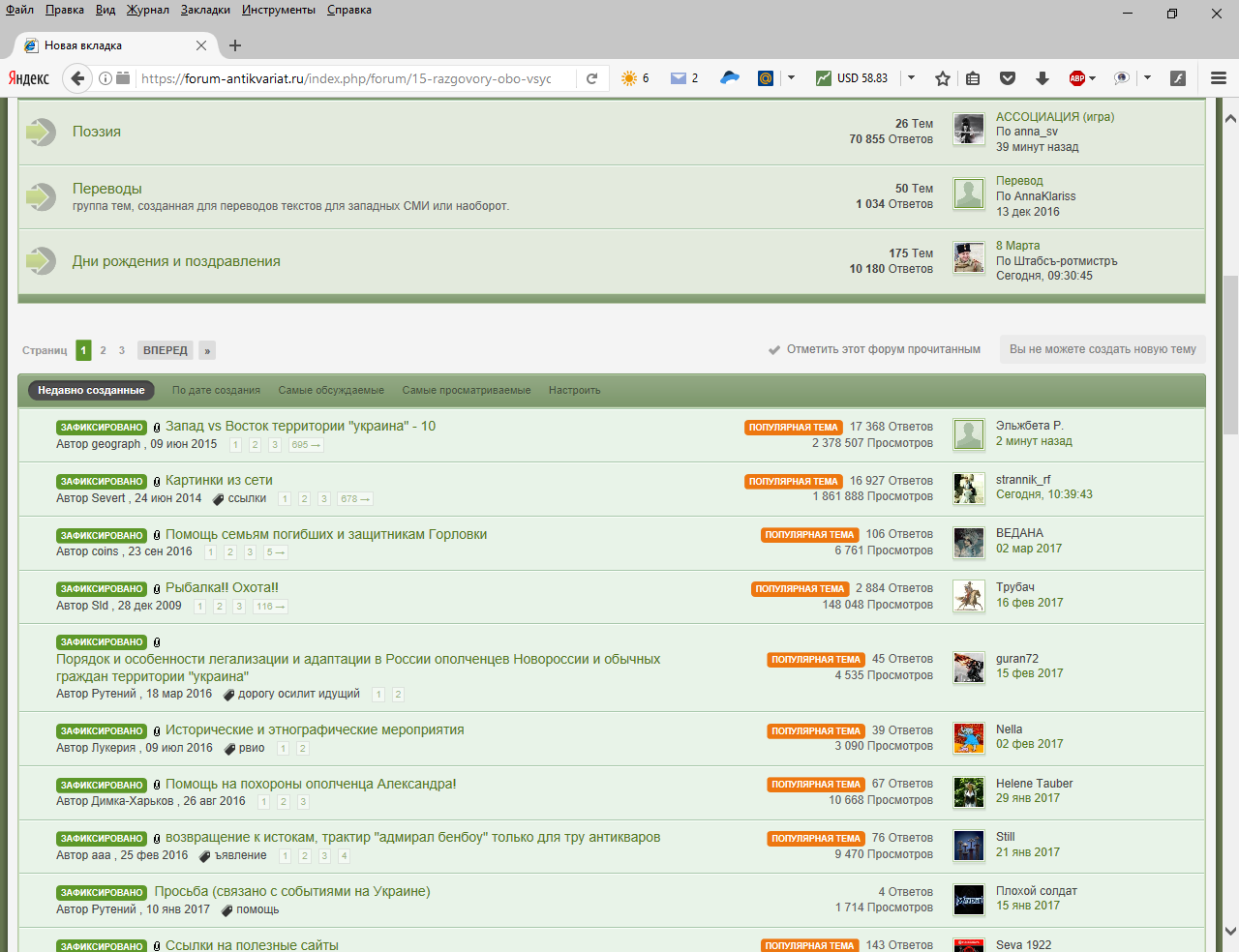
Task: Expand the dropdown next to USD 58.83
Action: [911, 78]
